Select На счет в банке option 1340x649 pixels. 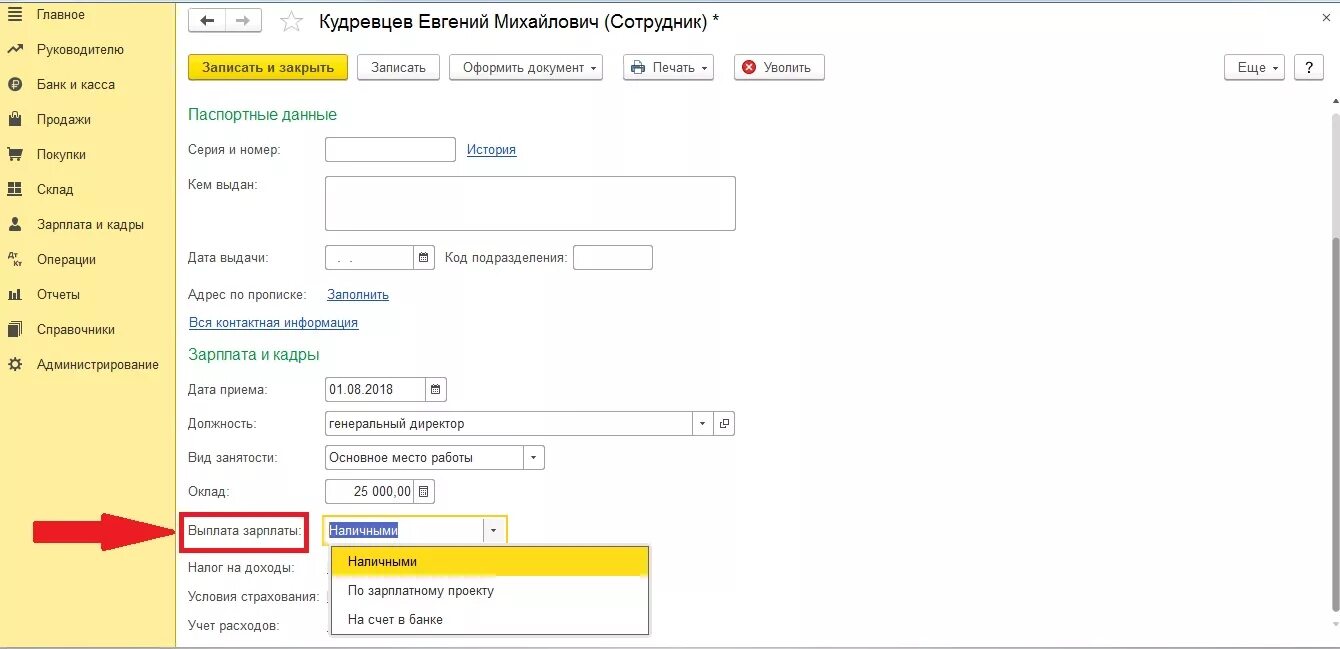(x=490, y=619)
